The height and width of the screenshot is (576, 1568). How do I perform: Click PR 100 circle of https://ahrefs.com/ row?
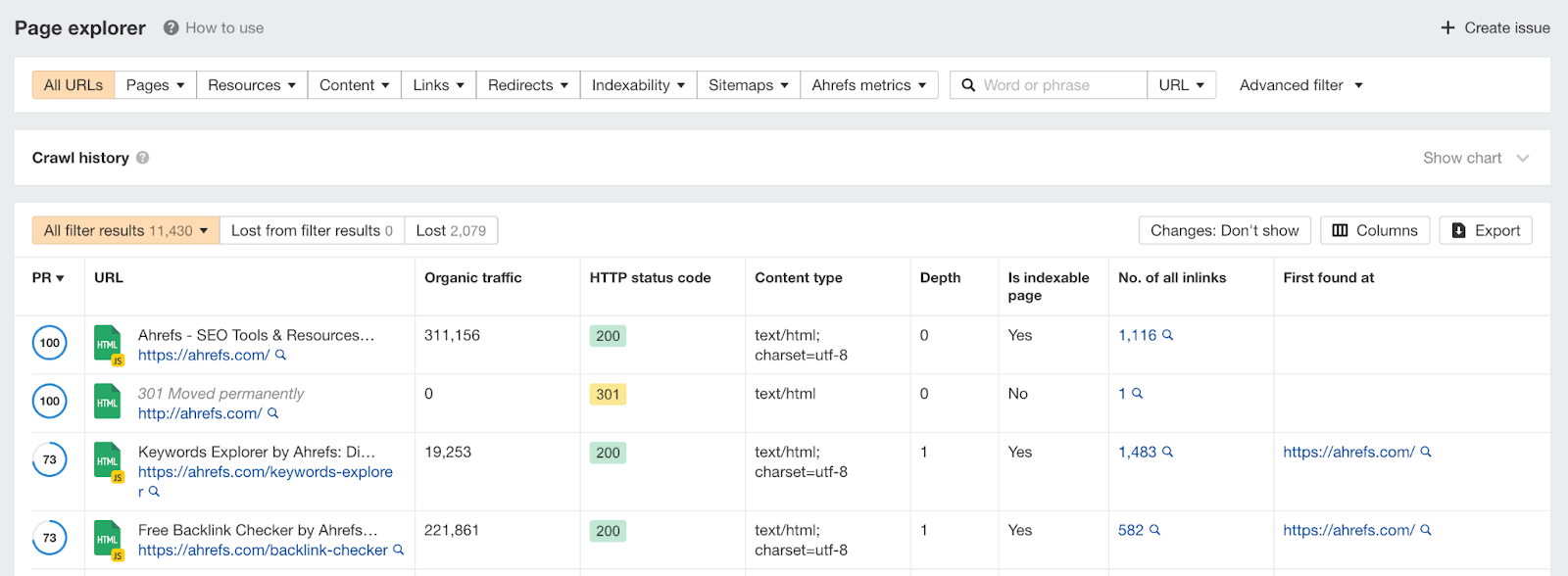50,343
